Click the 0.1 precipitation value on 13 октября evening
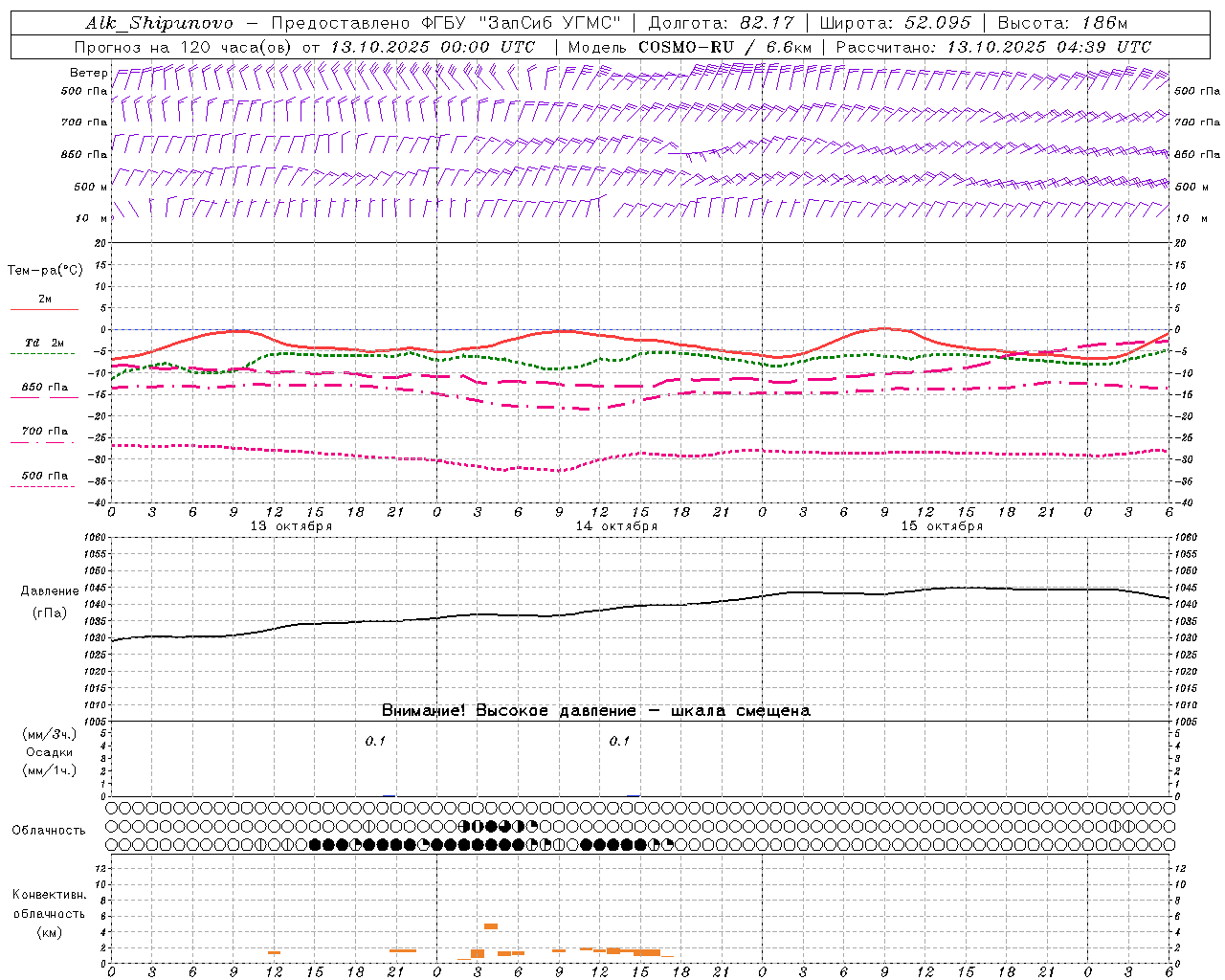Image resolution: width=1225 pixels, height=980 pixels. coord(375,741)
